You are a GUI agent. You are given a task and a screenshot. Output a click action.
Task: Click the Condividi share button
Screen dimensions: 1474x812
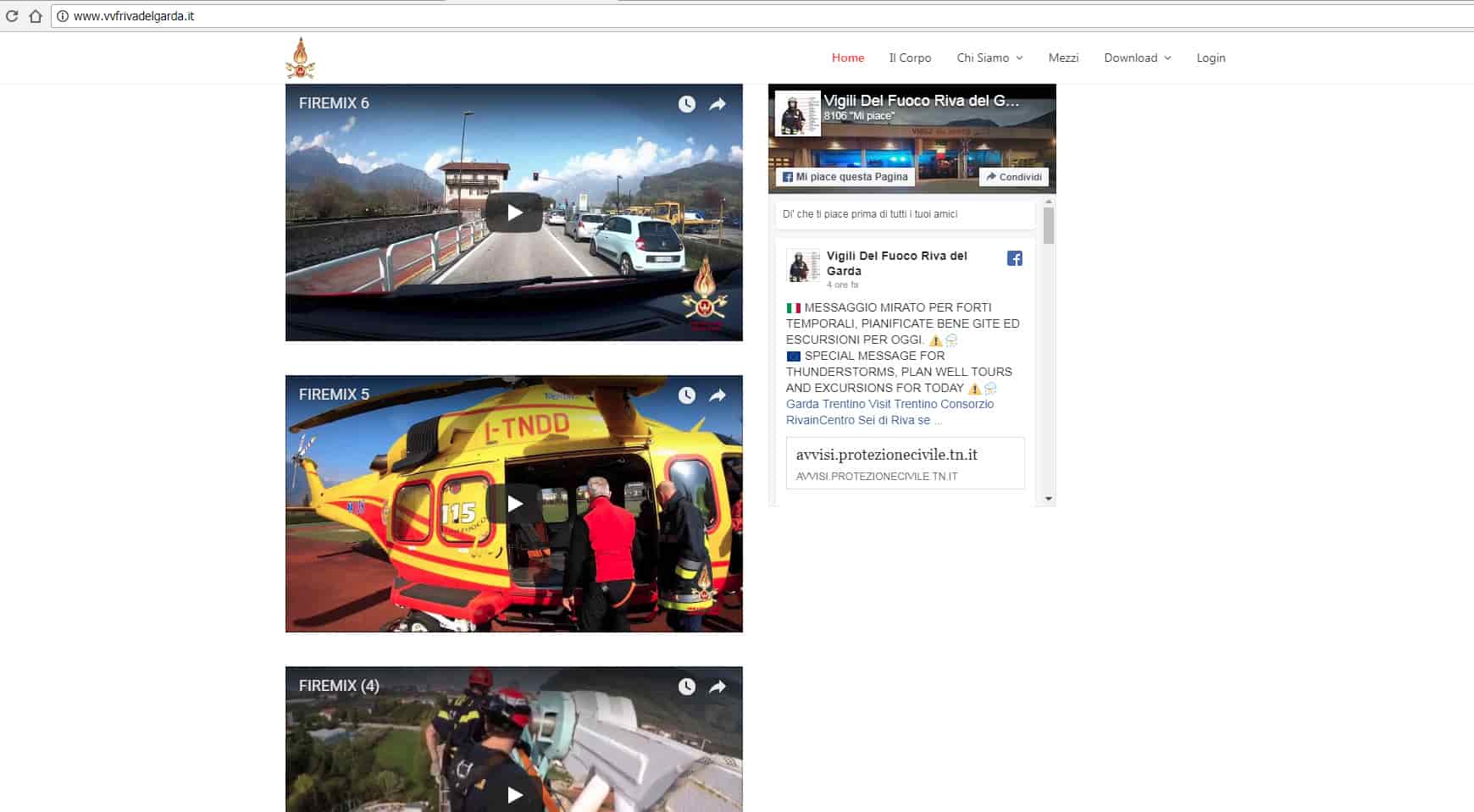(1014, 177)
